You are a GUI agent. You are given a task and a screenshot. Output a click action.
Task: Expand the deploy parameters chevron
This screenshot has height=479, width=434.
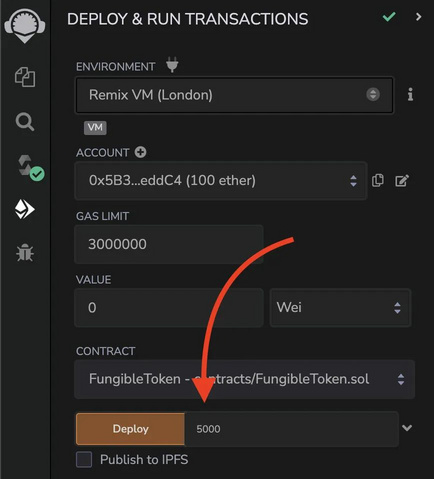407,428
